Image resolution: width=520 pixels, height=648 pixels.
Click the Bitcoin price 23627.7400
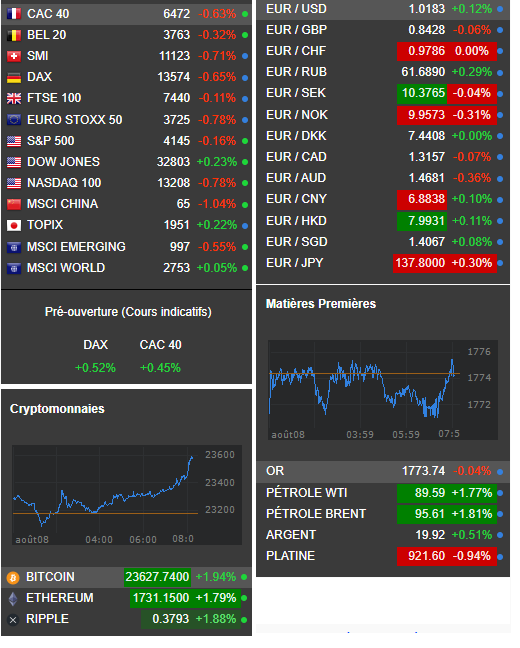point(157,577)
